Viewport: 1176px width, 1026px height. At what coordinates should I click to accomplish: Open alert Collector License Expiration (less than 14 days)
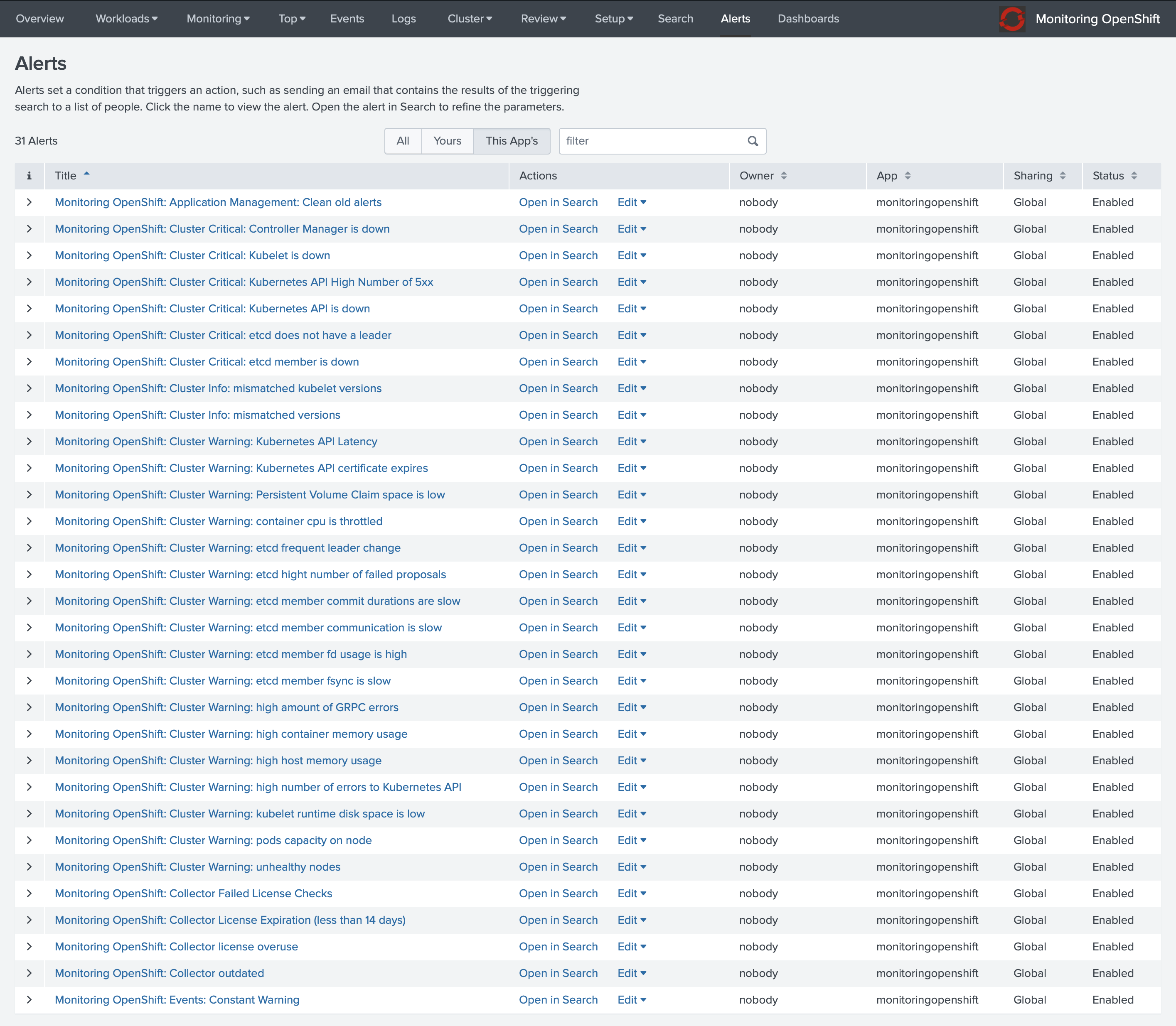pyautogui.click(x=230, y=920)
